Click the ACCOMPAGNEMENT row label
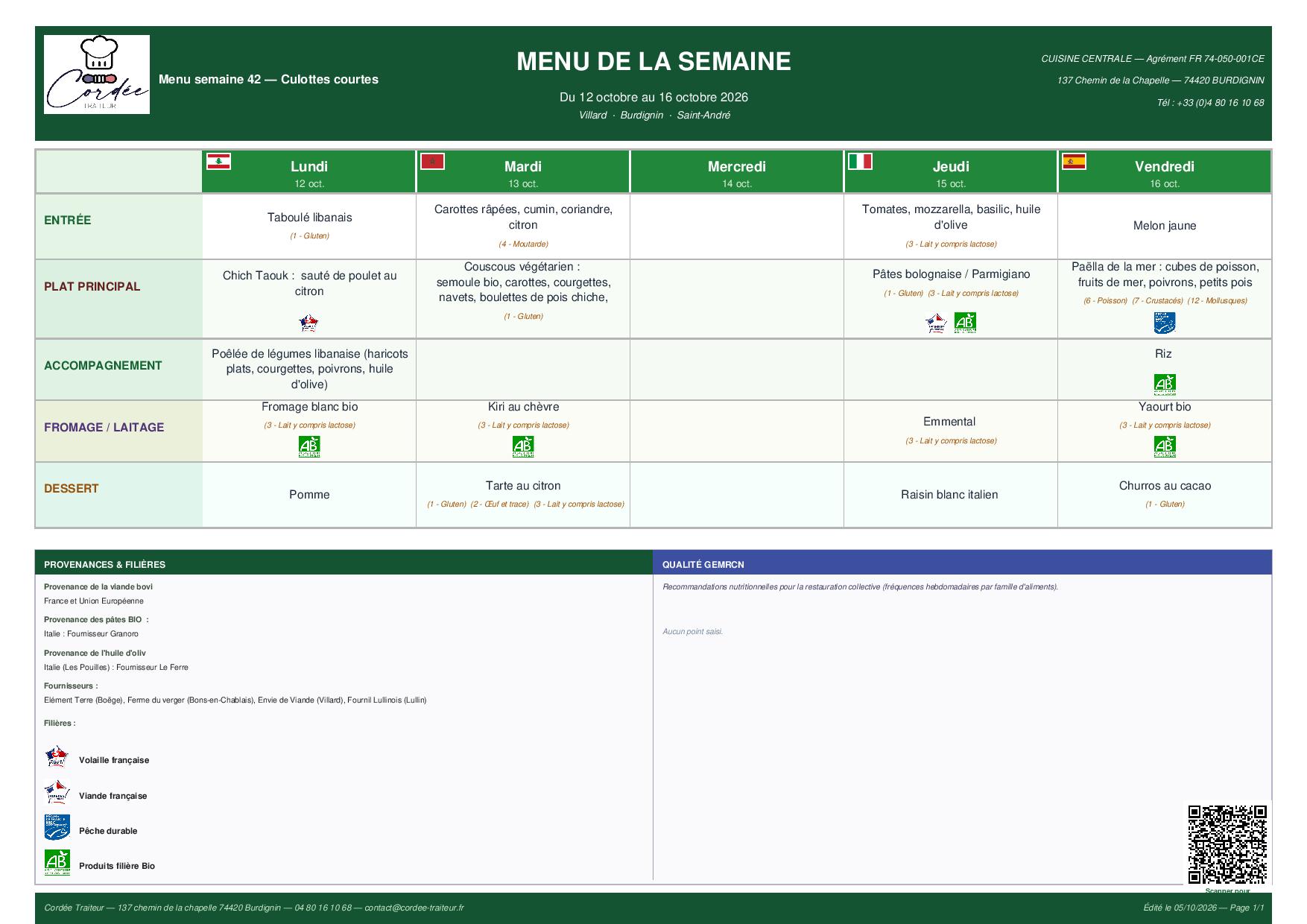The image size is (1307, 924). pyautogui.click(x=103, y=365)
